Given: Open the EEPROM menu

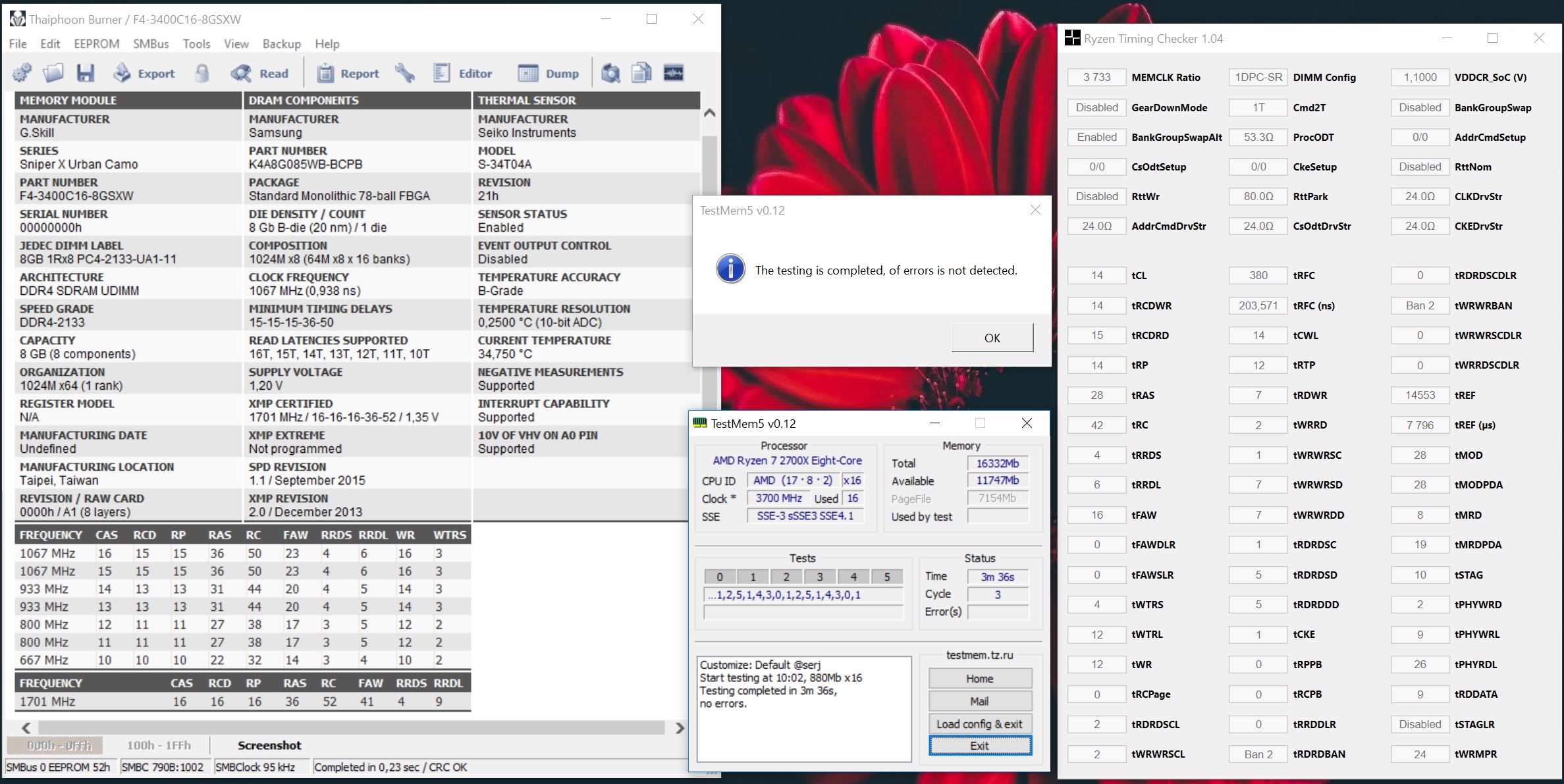Looking at the screenshot, I should pyautogui.click(x=96, y=43).
